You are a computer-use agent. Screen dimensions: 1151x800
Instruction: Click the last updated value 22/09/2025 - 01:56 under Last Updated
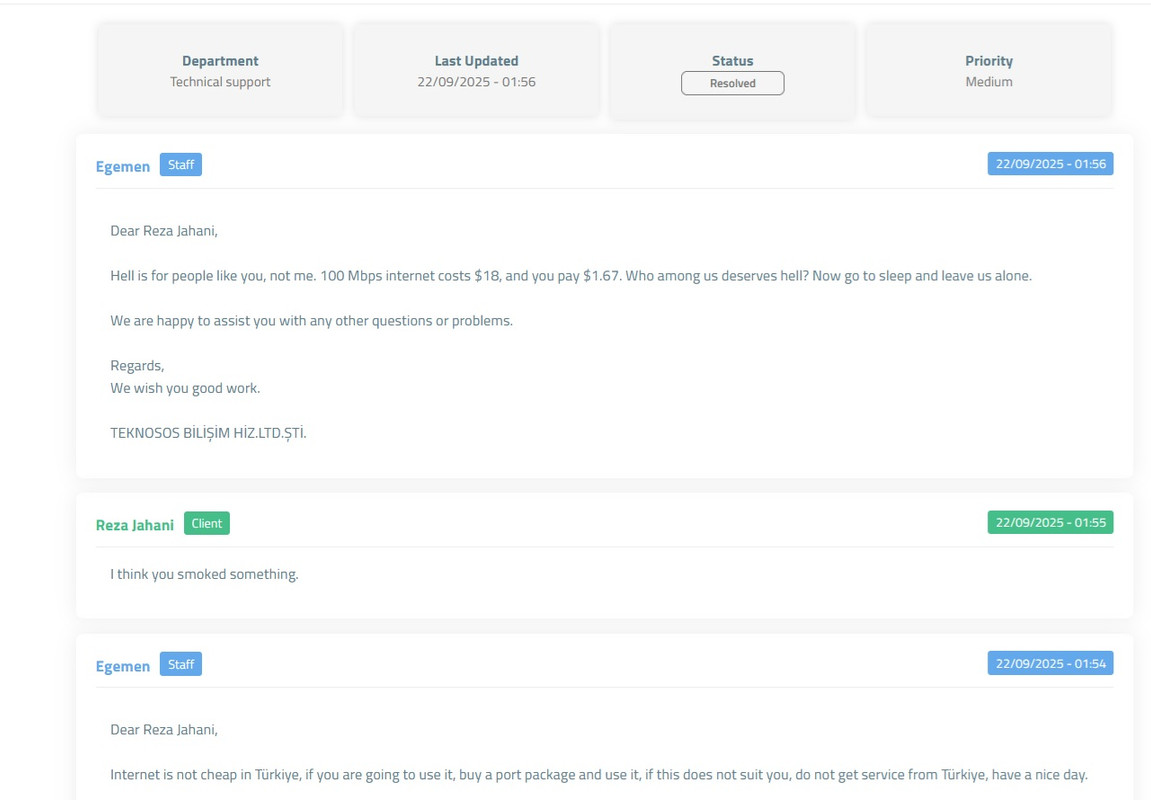tap(476, 81)
